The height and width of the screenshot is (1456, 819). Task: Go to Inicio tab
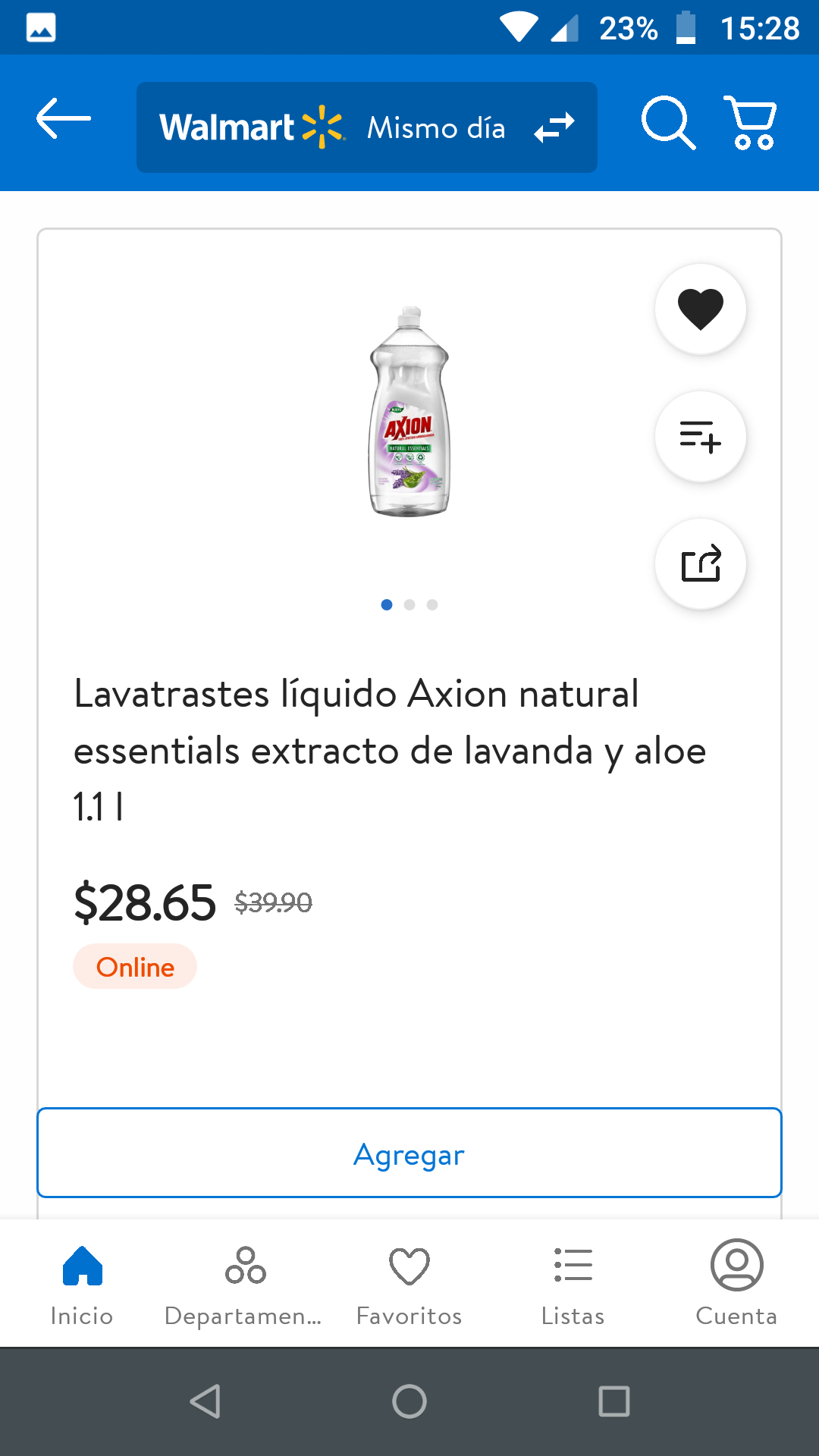point(82,1284)
